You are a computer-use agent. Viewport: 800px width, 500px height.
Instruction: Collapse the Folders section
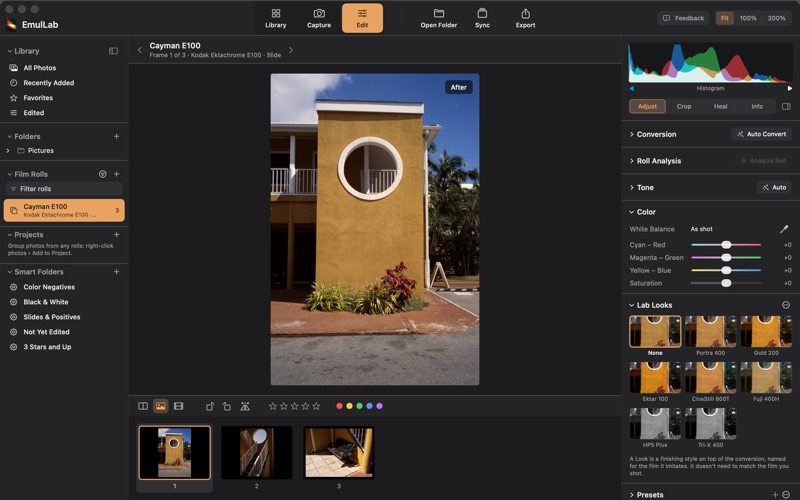(x=9, y=136)
